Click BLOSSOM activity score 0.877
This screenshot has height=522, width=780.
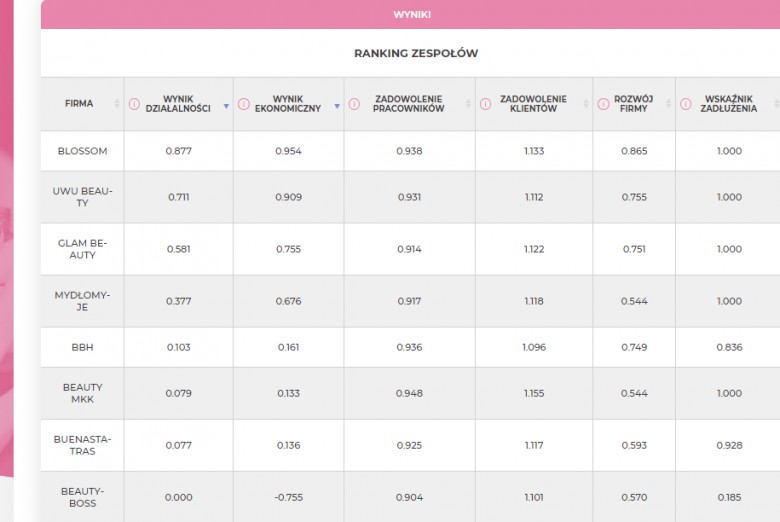[179, 151]
